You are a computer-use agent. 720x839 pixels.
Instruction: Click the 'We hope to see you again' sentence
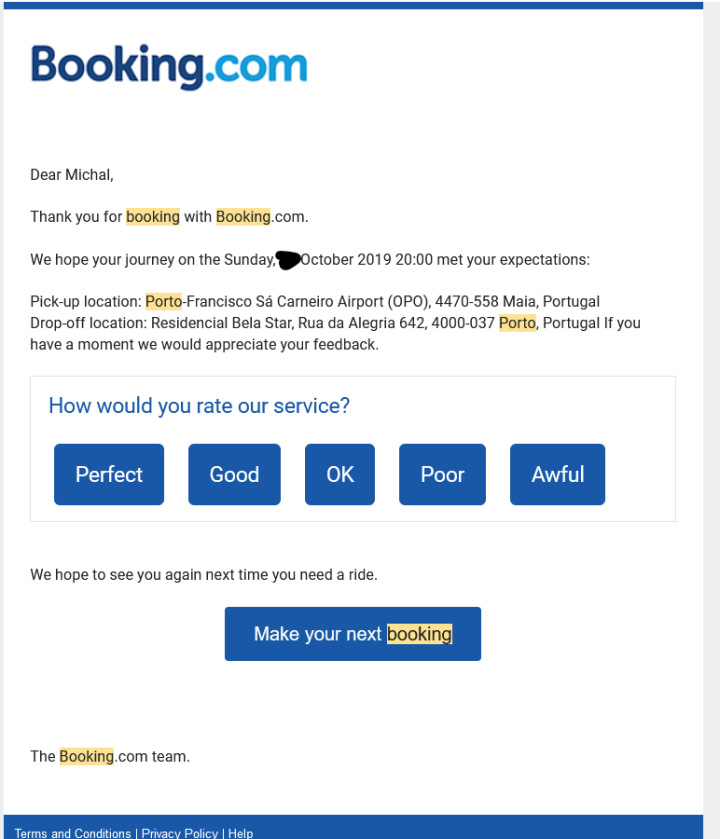204,575
